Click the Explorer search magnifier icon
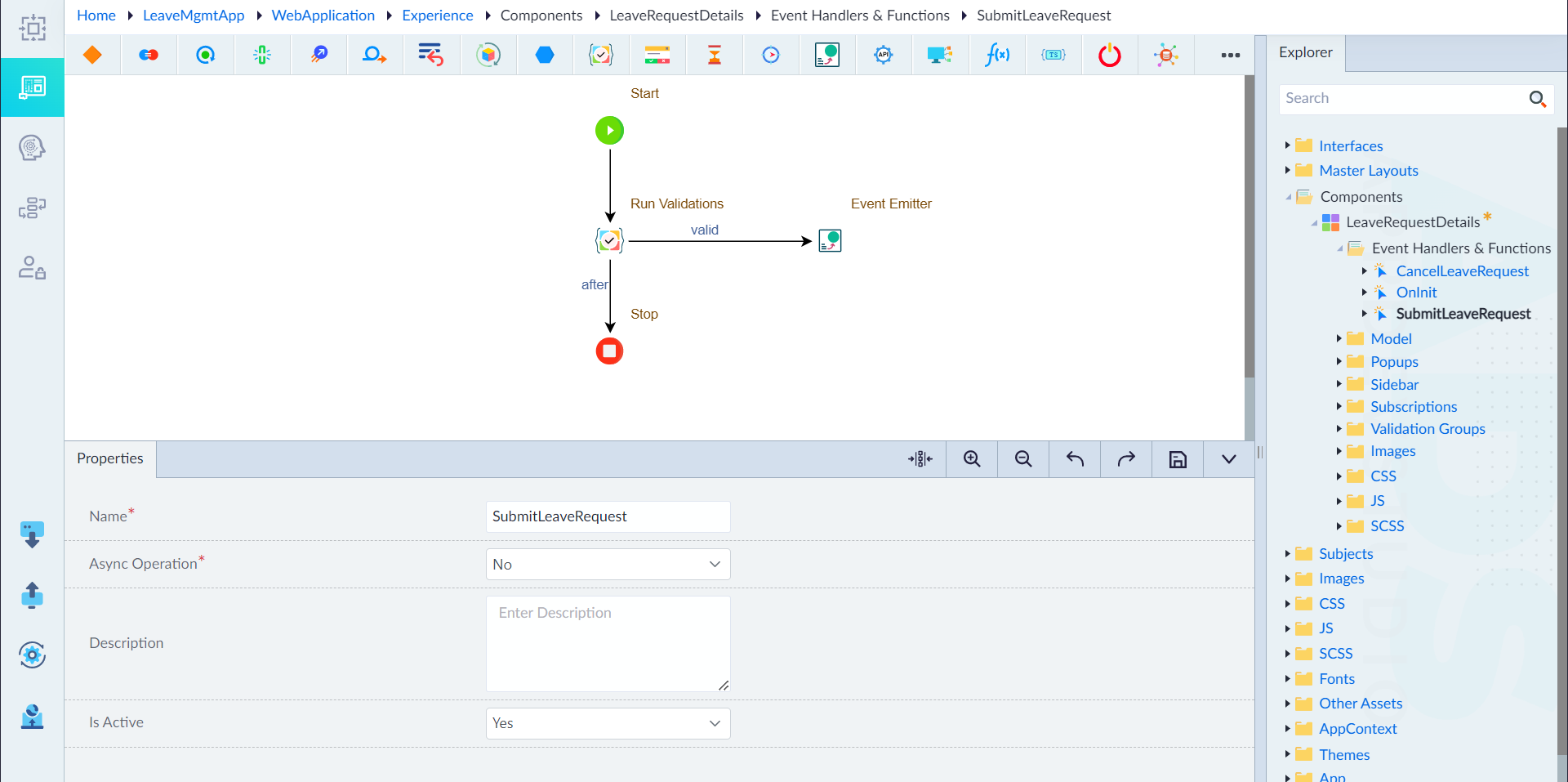 point(1537,98)
